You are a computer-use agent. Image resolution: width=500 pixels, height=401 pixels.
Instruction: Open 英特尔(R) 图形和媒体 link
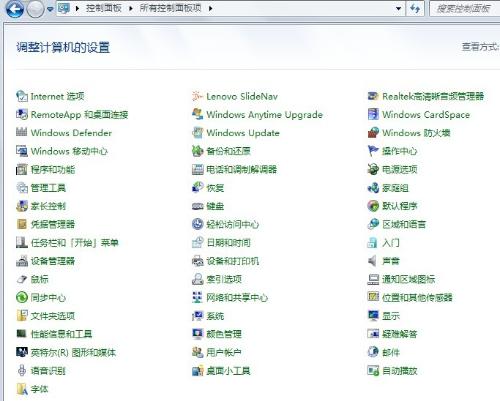click(73, 352)
